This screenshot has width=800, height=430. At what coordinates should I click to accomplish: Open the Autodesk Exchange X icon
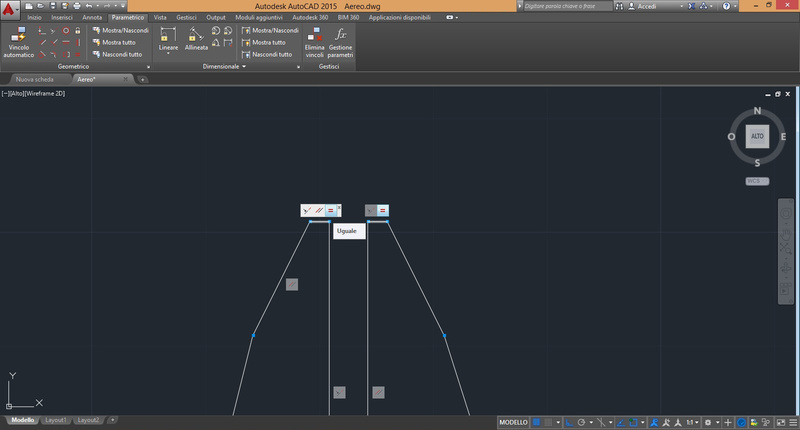coord(691,6)
